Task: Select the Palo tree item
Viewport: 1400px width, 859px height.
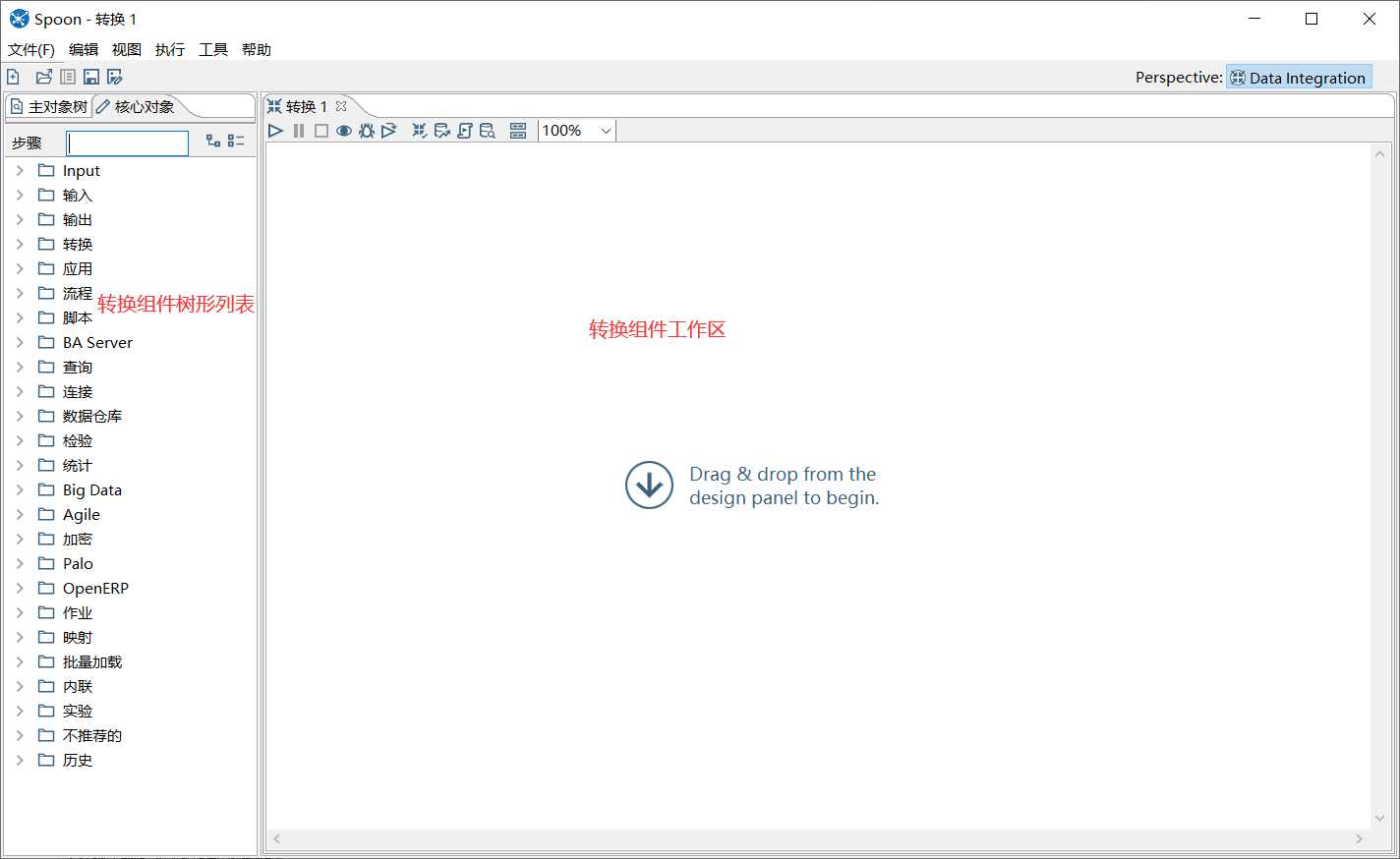Action: (x=78, y=563)
